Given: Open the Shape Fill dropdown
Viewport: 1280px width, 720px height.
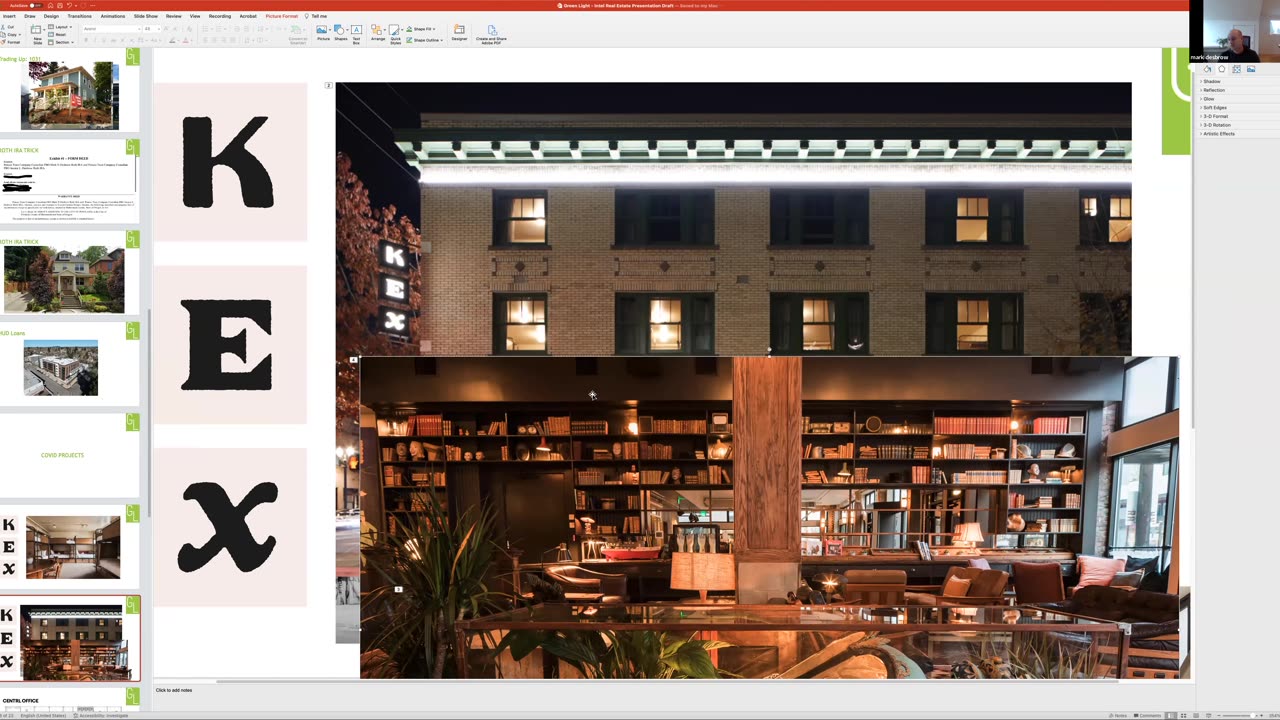Looking at the screenshot, I should tap(421, 29).
